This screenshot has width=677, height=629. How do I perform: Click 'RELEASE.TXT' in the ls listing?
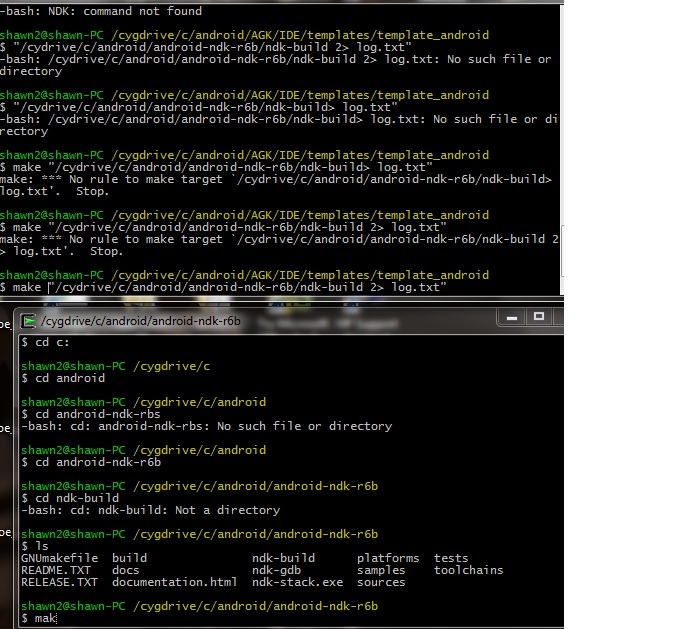click(x=60, y=582)
